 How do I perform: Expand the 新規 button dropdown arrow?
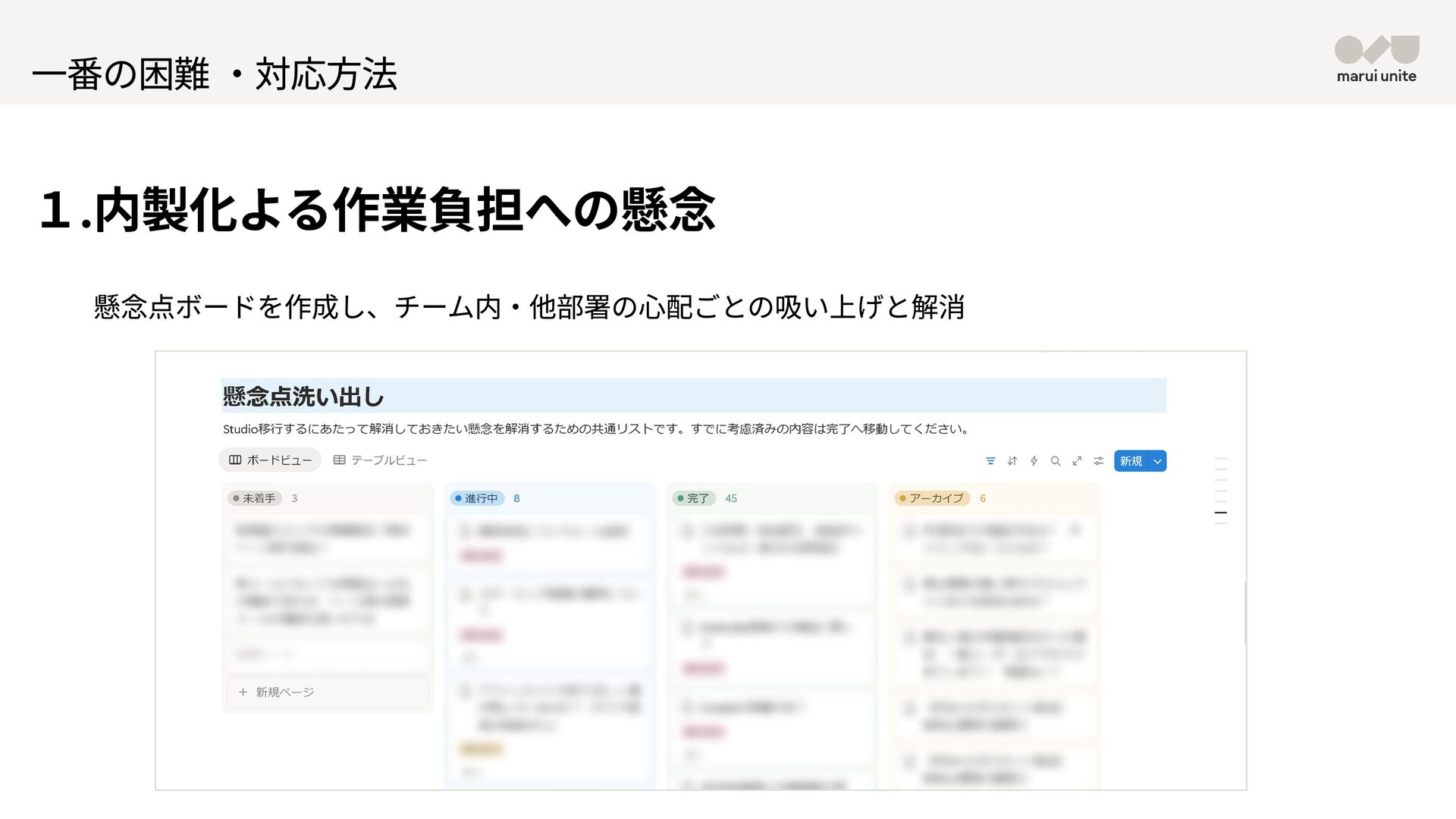pyautogui.click(x=1158, y=461)
